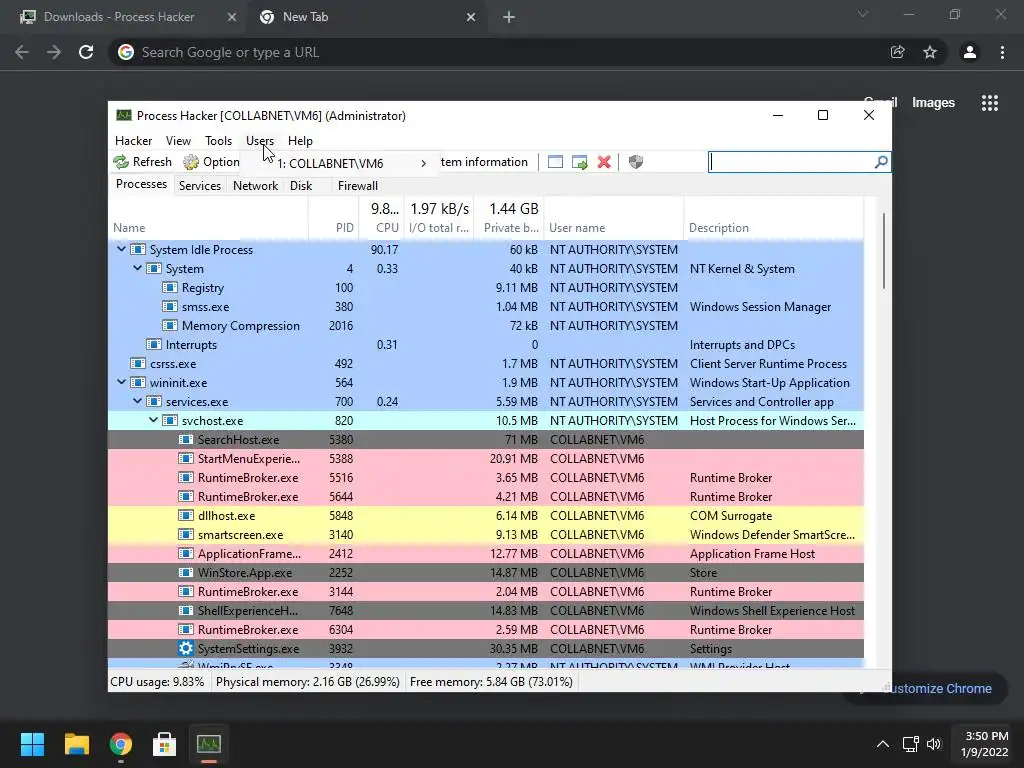Image resolution: width=1024 pixels, height=768 pixels.
Task: Reload the page in Chrome
Action: [x=86, y=52]
